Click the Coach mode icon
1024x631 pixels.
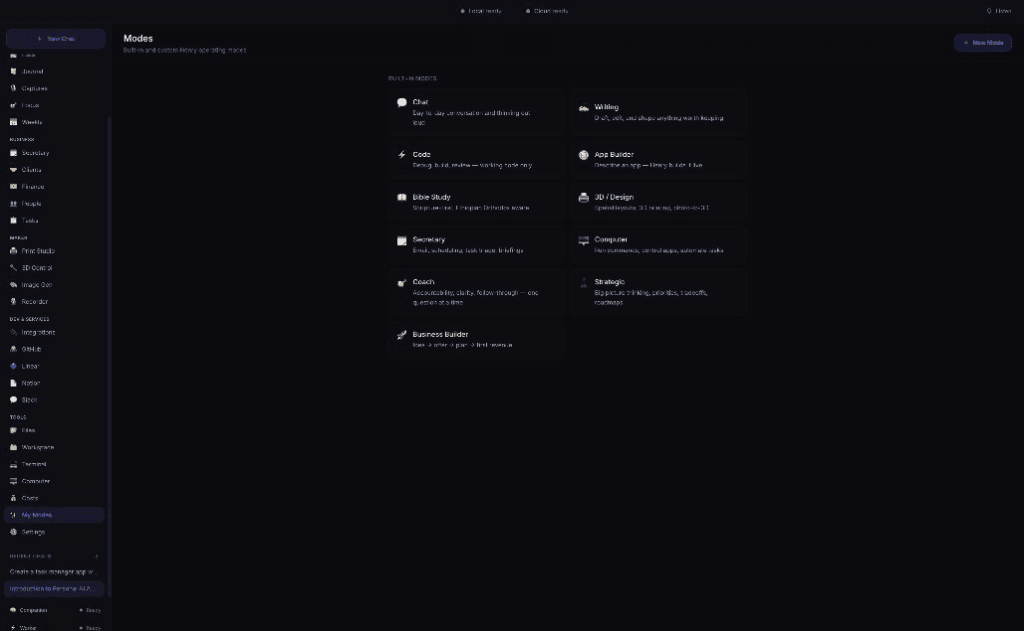[402, 283]
